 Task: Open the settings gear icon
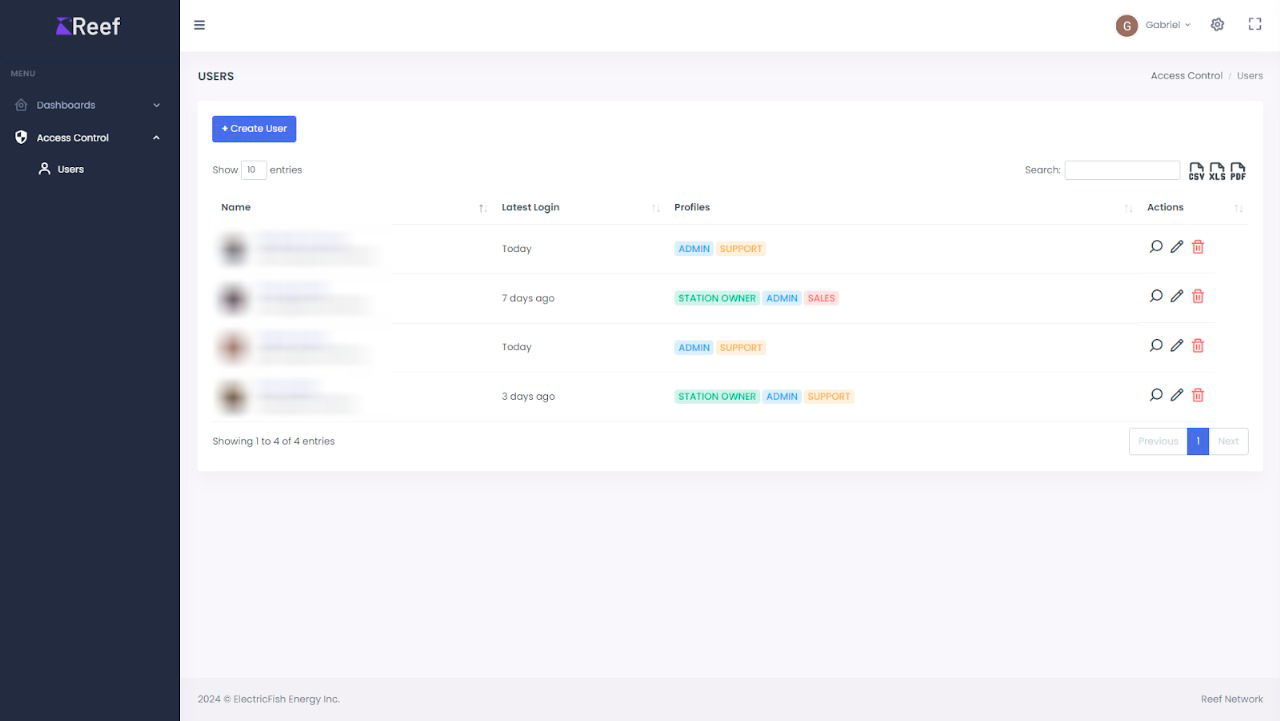(1217, 25)
